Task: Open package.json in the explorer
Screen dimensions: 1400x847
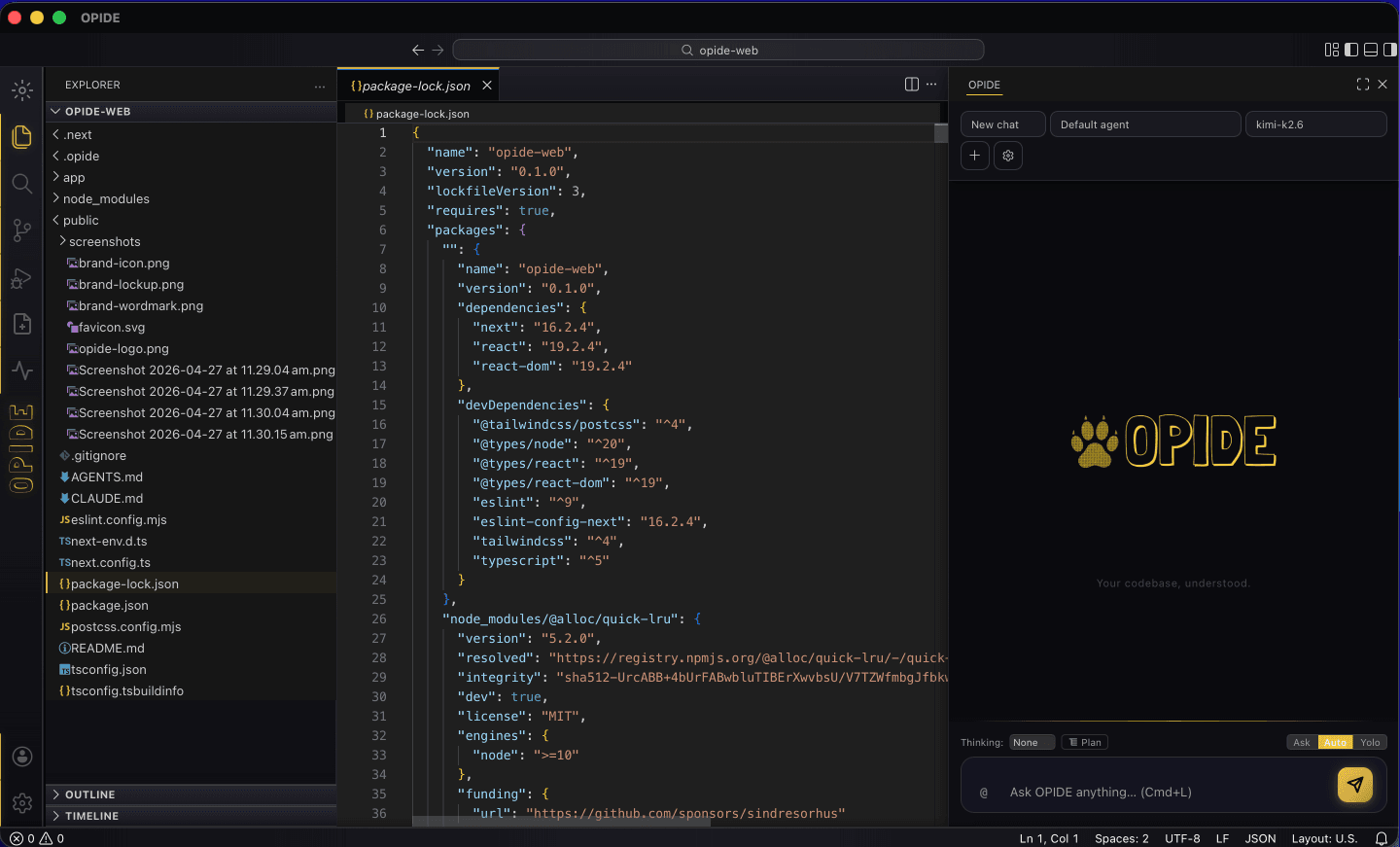Action: [x=191, y=605]
